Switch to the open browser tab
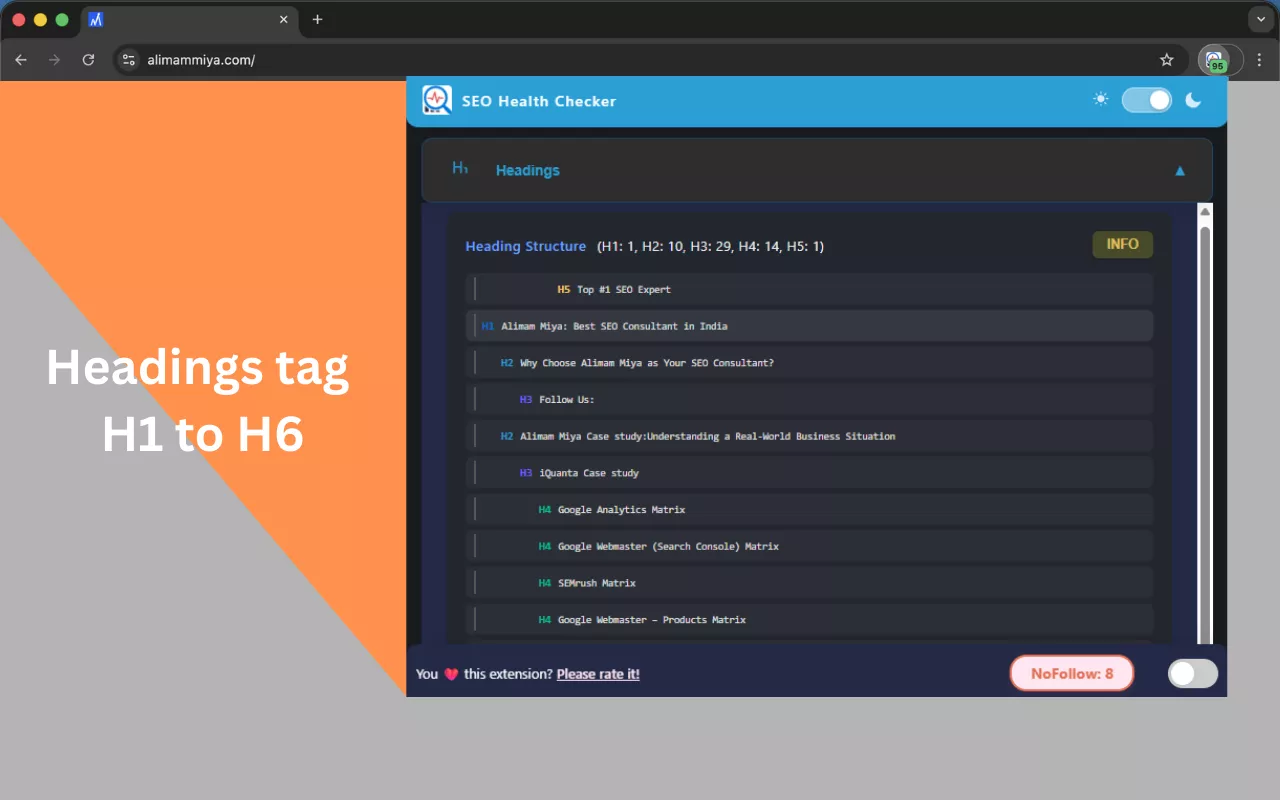The height and width of the screenshot is (800, 1280). point(180,19)
